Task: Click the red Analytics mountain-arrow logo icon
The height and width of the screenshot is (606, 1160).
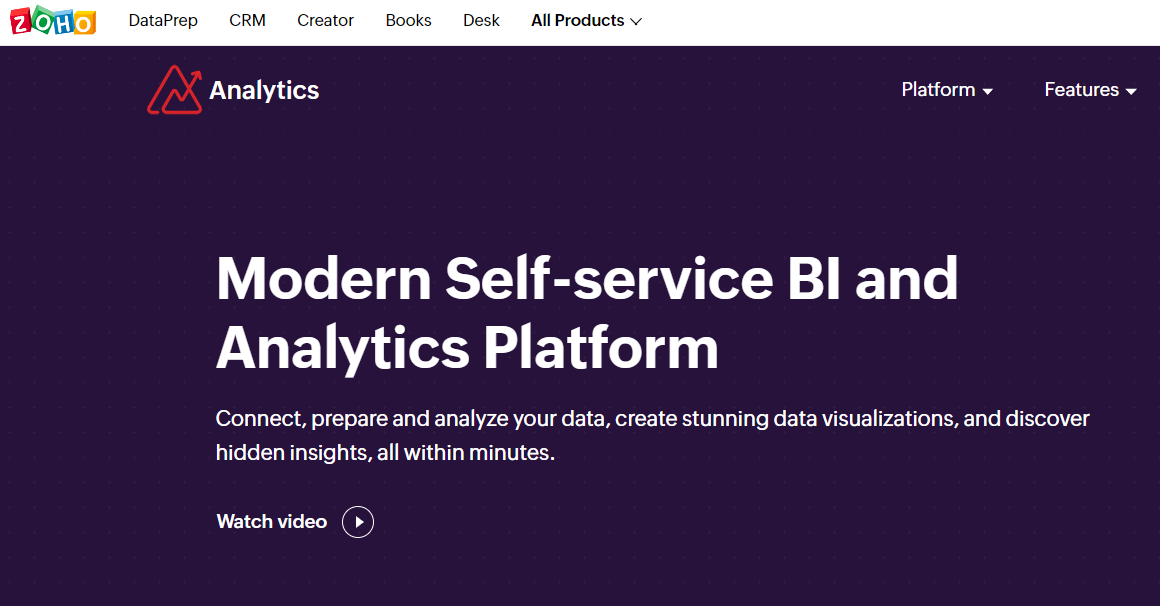Action: 174,90
